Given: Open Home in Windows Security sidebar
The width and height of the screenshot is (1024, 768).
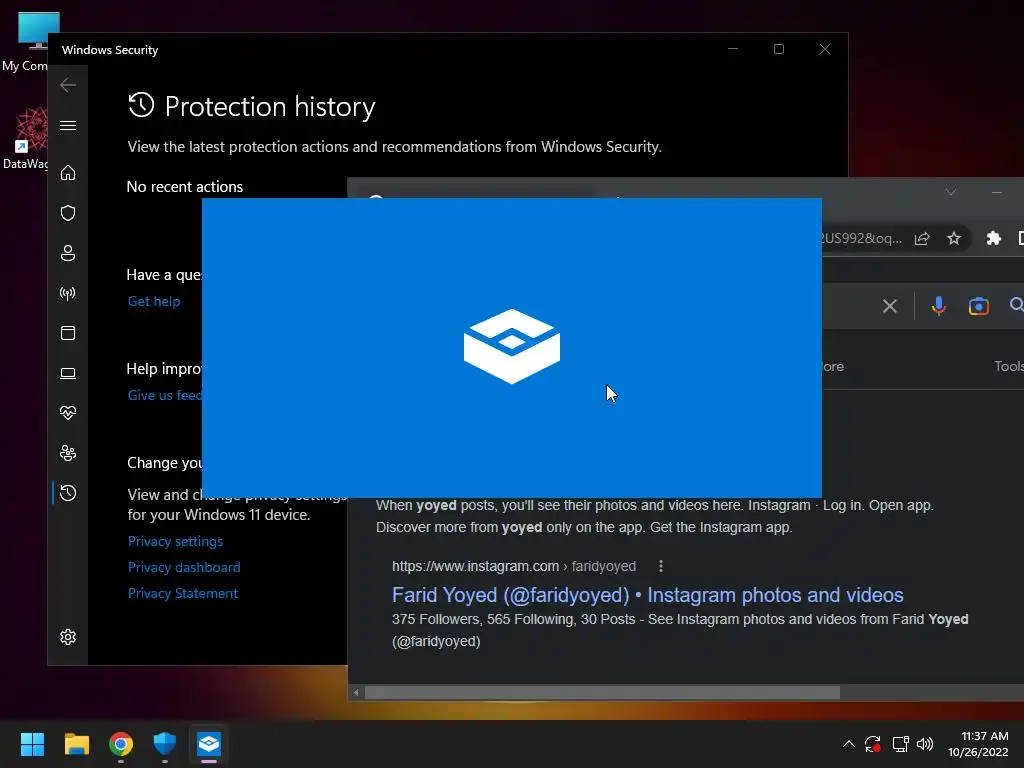Looking at the screenshot, I should (x=68, y=173).
